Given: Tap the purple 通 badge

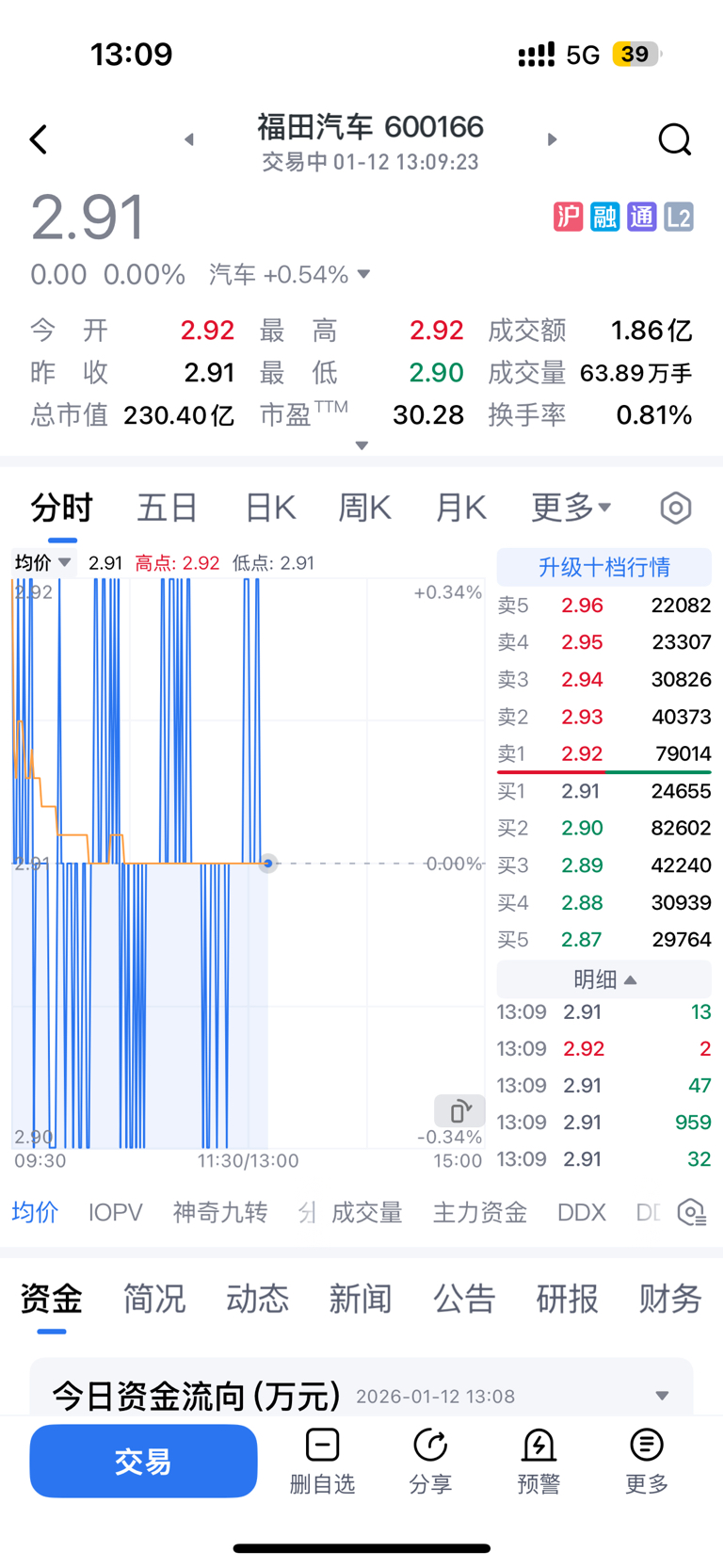Looking at the screenshot, I should pyautogui.click(x=642, y=218).
